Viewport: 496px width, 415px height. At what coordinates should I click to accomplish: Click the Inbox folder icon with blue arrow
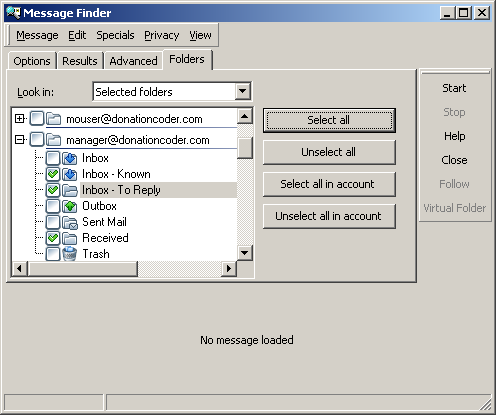pos(70,158)
